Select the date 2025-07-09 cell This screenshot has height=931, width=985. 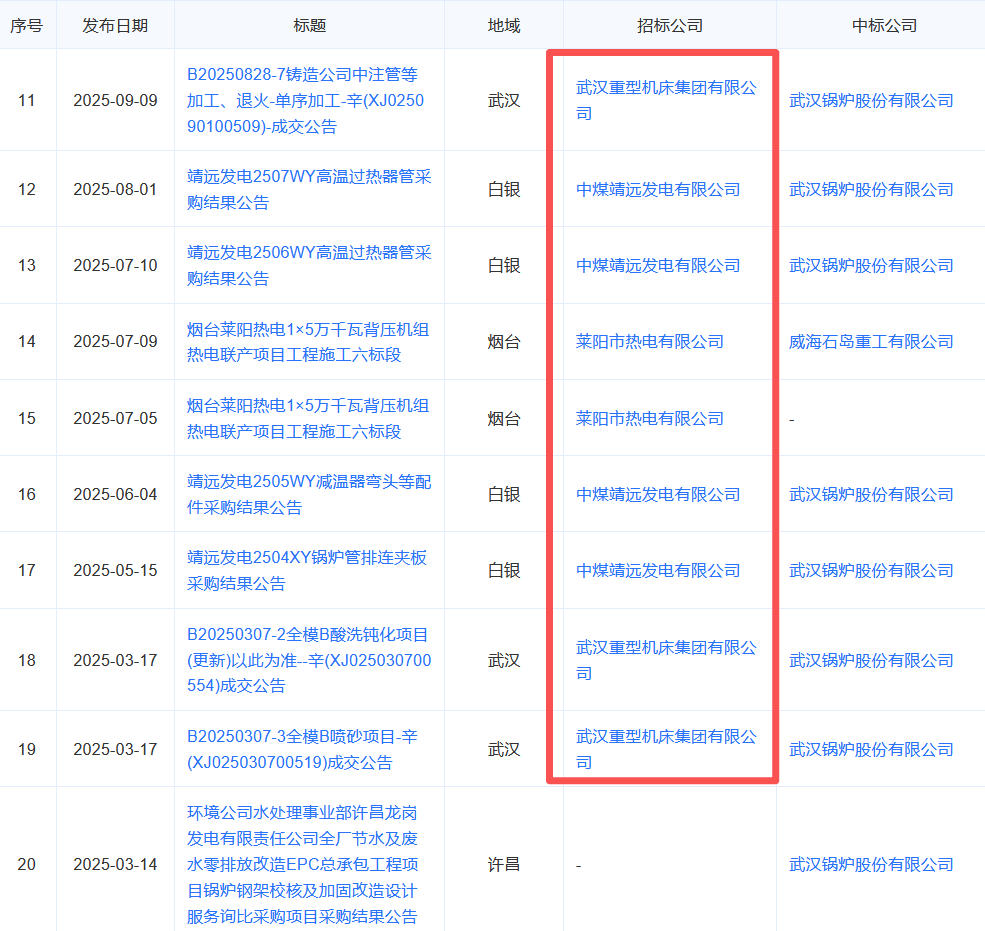115,342
